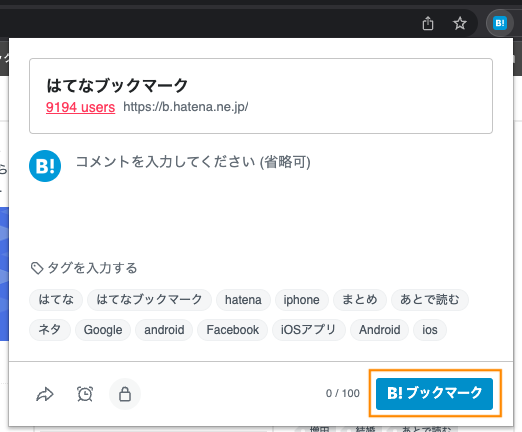Add the iOSアプリ tag
522x432 pixels.
coord(309,330)
